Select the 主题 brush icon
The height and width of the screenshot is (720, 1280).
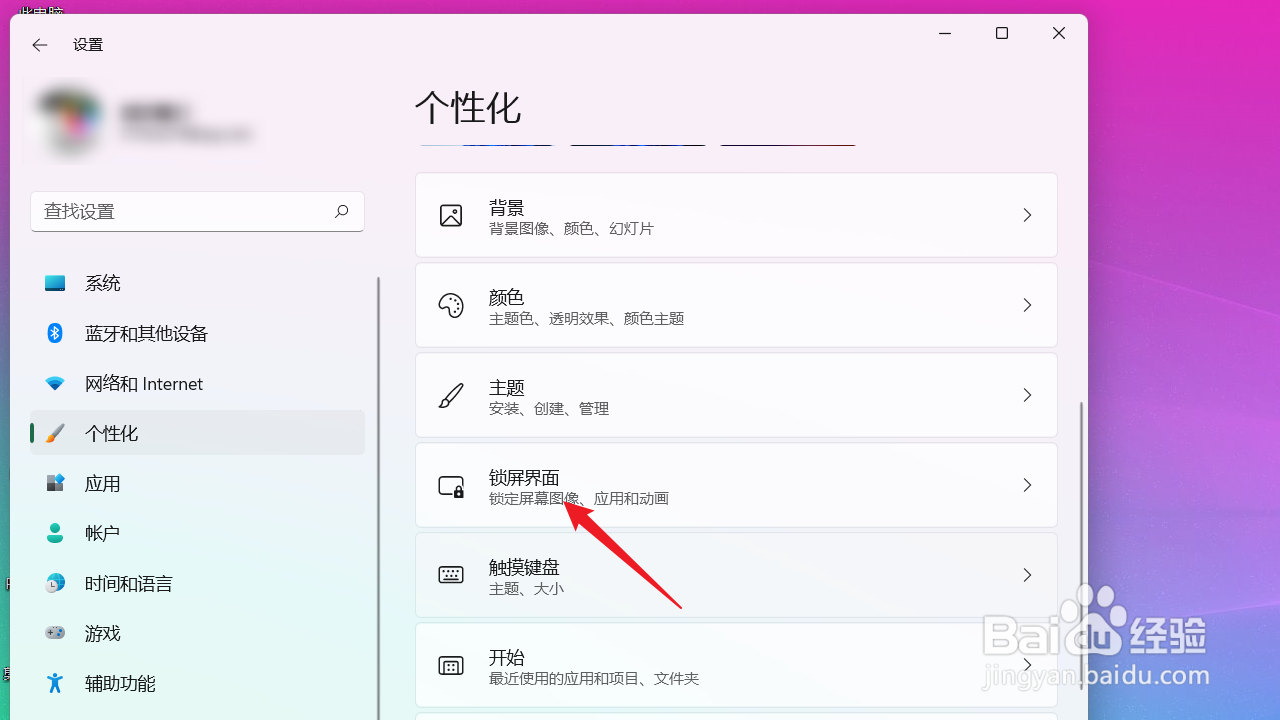click(450, 394)
